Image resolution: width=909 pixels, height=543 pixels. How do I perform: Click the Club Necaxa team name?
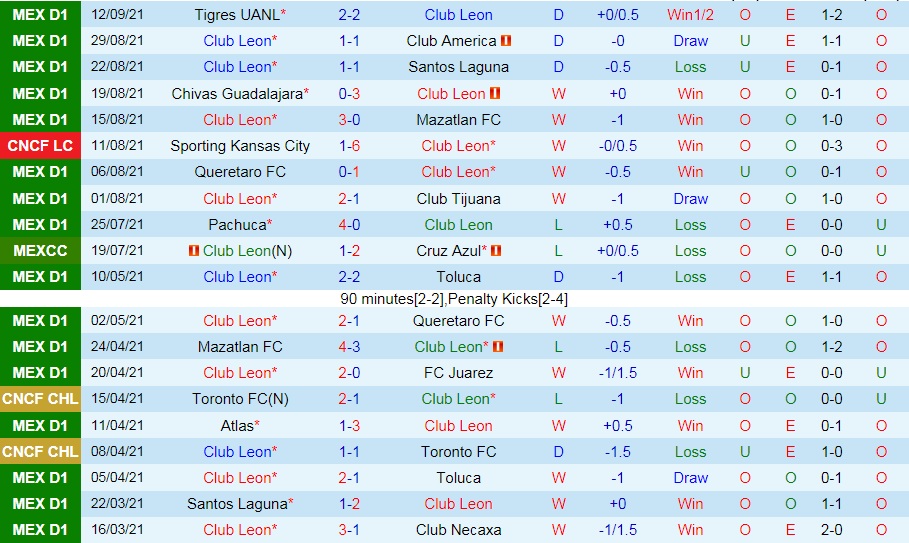click(458, 530)
